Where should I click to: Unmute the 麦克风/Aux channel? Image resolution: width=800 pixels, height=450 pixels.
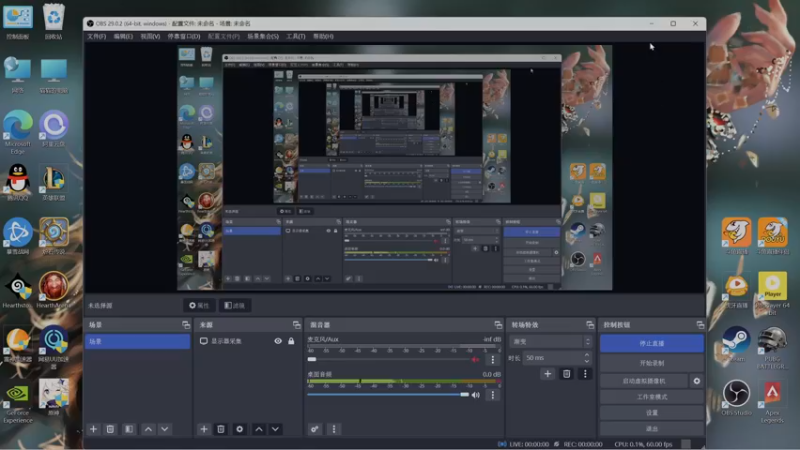point(476,359)
